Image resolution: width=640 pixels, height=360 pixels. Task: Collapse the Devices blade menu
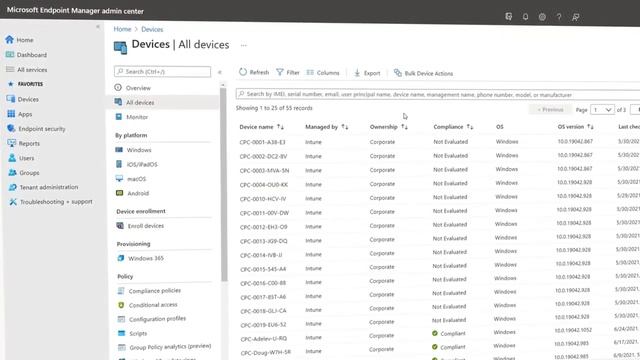pyautogui.click(x=220, y=72)
